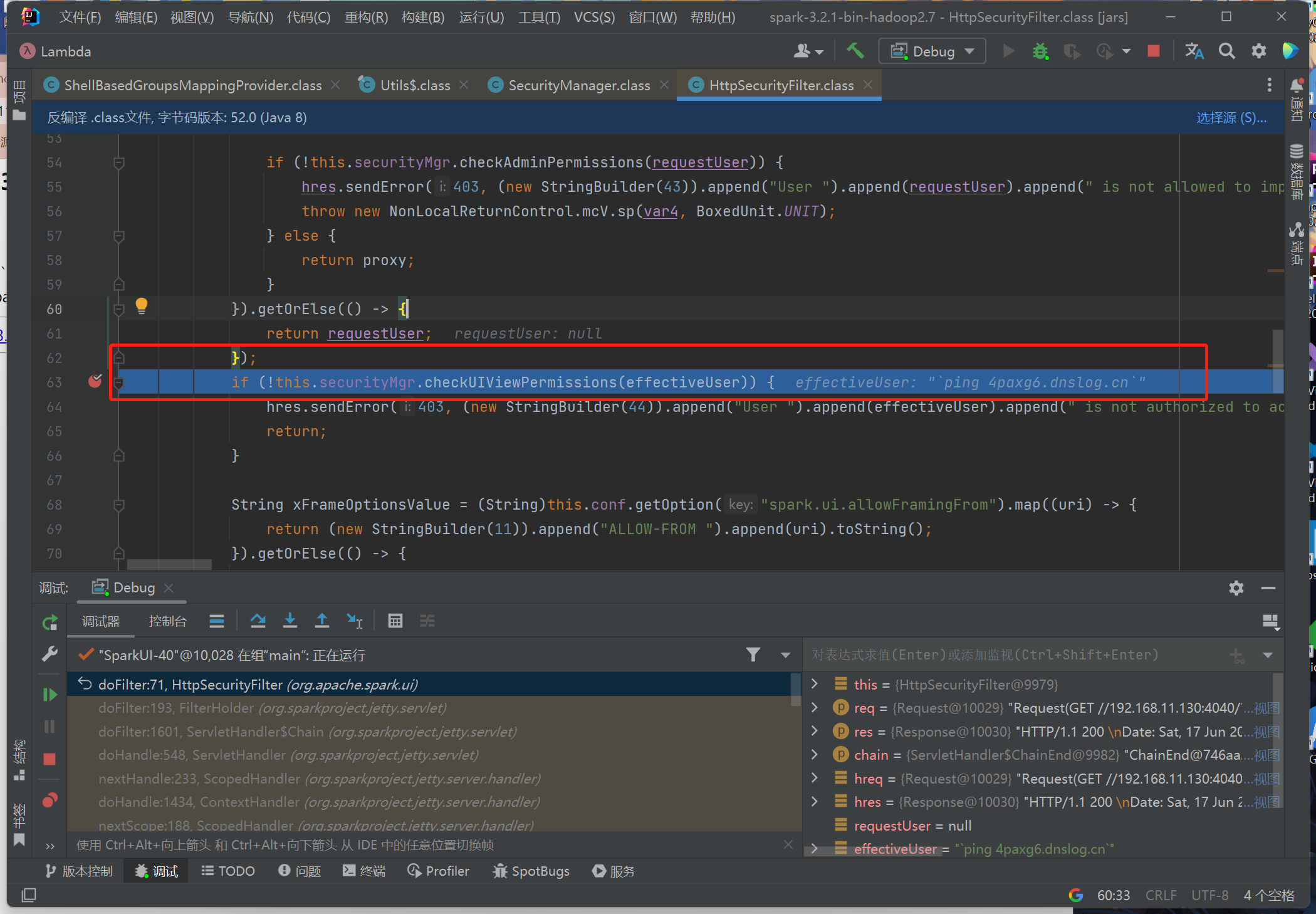
Task: Open the Debug run configuration dropdown
Action: (932, 51)
